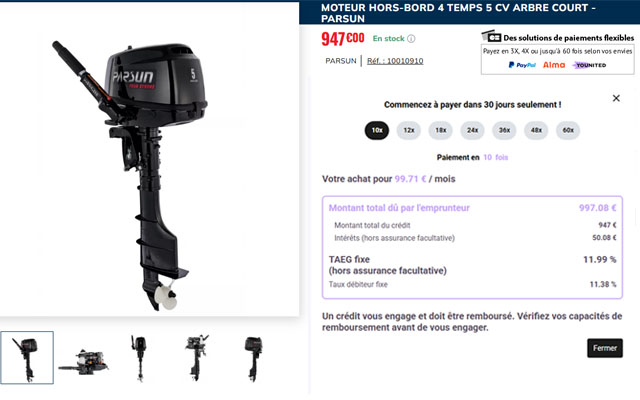View the third motor thumbnail
640x400 pixels.
139,358
